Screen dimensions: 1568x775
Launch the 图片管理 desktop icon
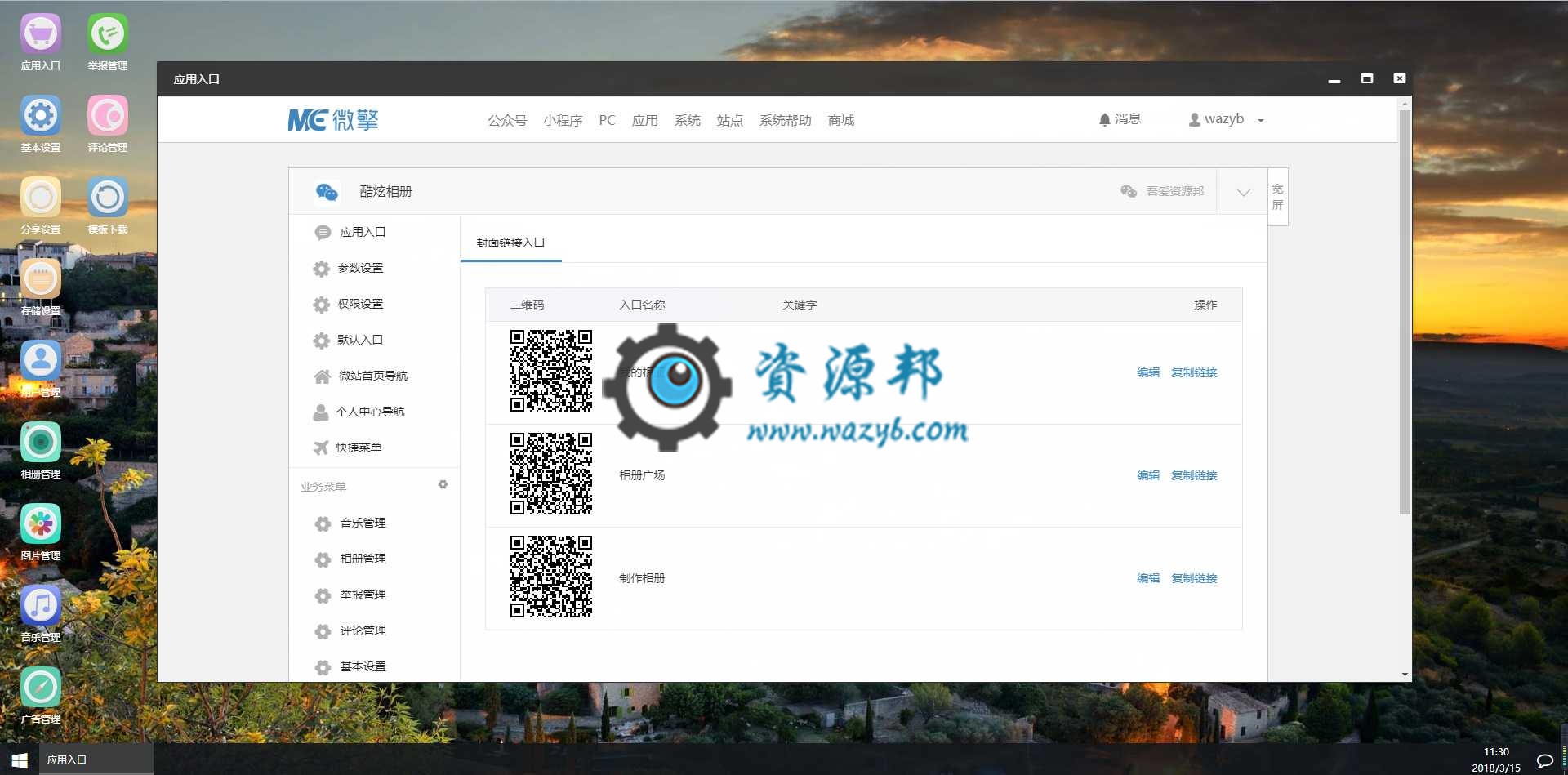[41, 532]
